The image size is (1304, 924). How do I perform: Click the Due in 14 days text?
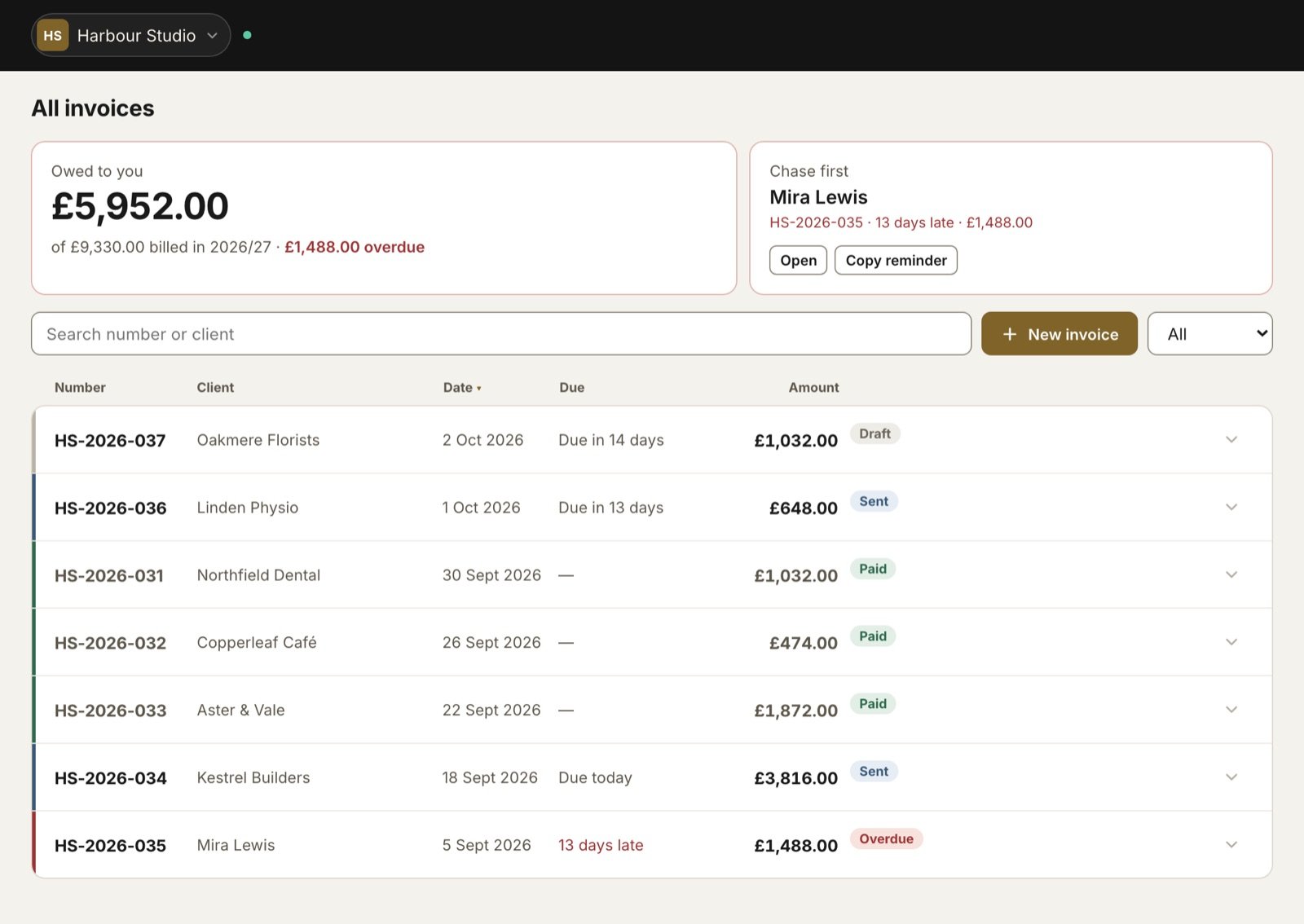611,440
